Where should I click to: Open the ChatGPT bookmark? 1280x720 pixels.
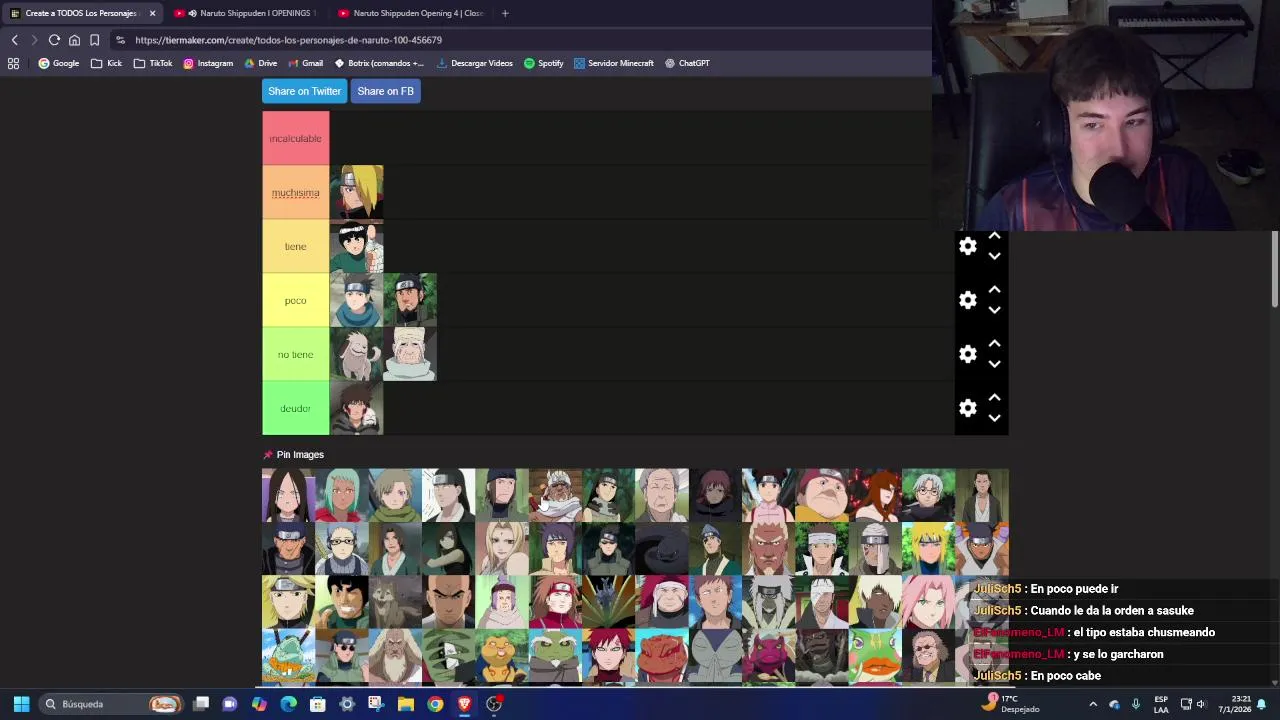(x=687, y=63)
